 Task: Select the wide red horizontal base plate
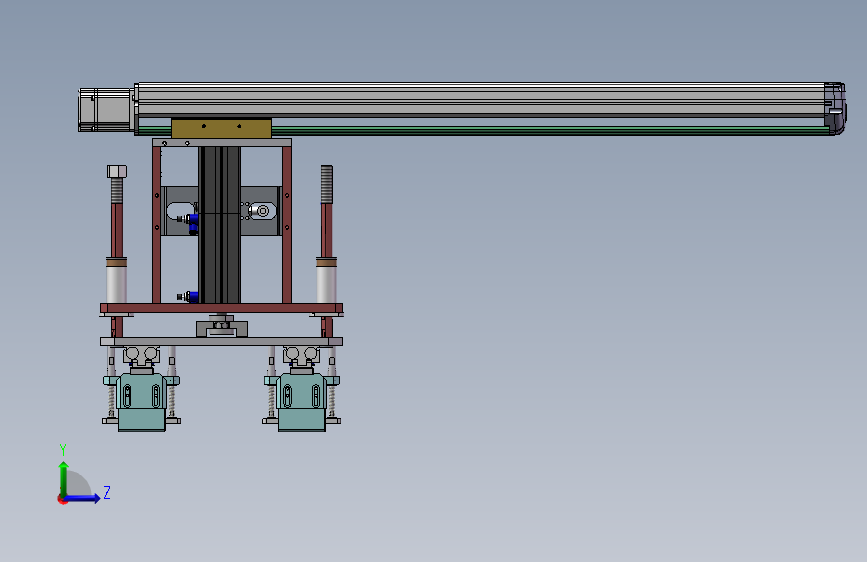(x=222, y=308)
